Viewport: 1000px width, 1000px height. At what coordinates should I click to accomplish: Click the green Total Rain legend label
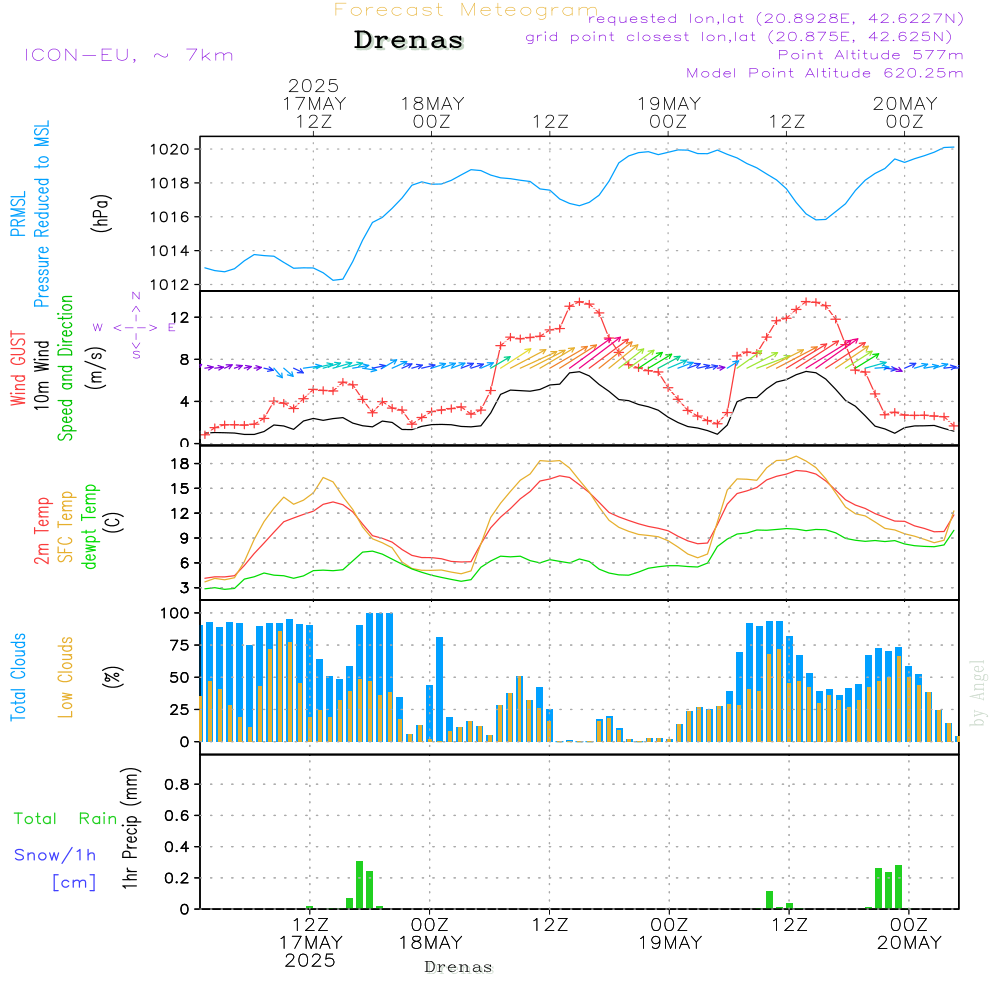(x=66, y=818)
